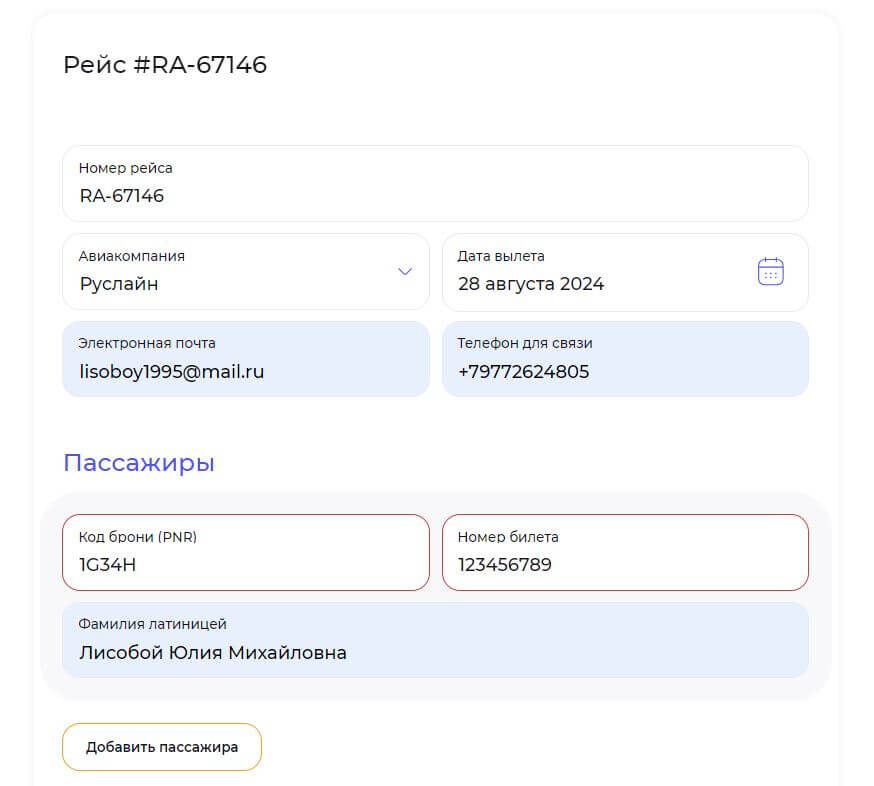Focus the Номер рейса input field
The image size is (874, 786).
pyautogui.click(x=435, y=183)
